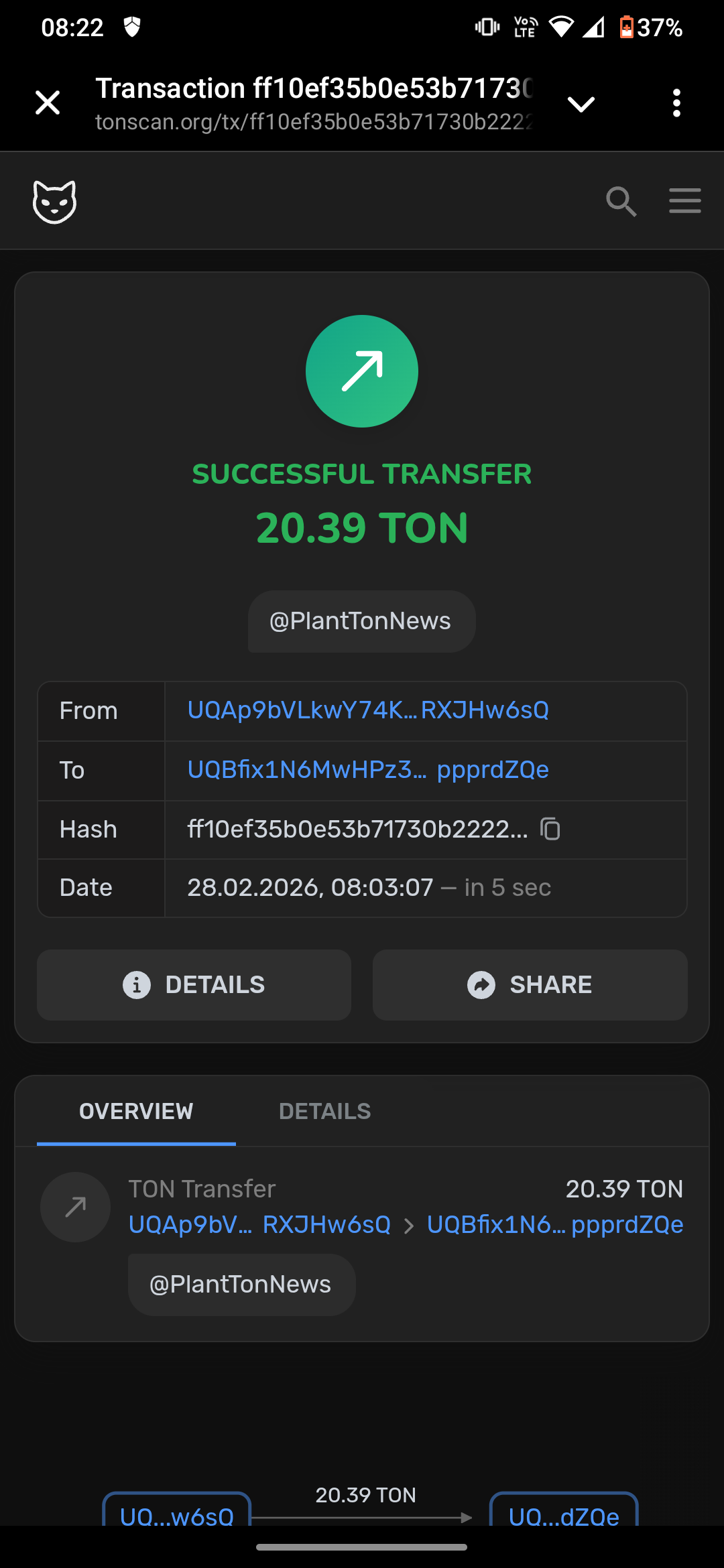The width and height of the screenshot is (724, 1568).
Task: Open recipient link in TON Transfer row
Action: pyautogui.click(x=555, y=1225)
